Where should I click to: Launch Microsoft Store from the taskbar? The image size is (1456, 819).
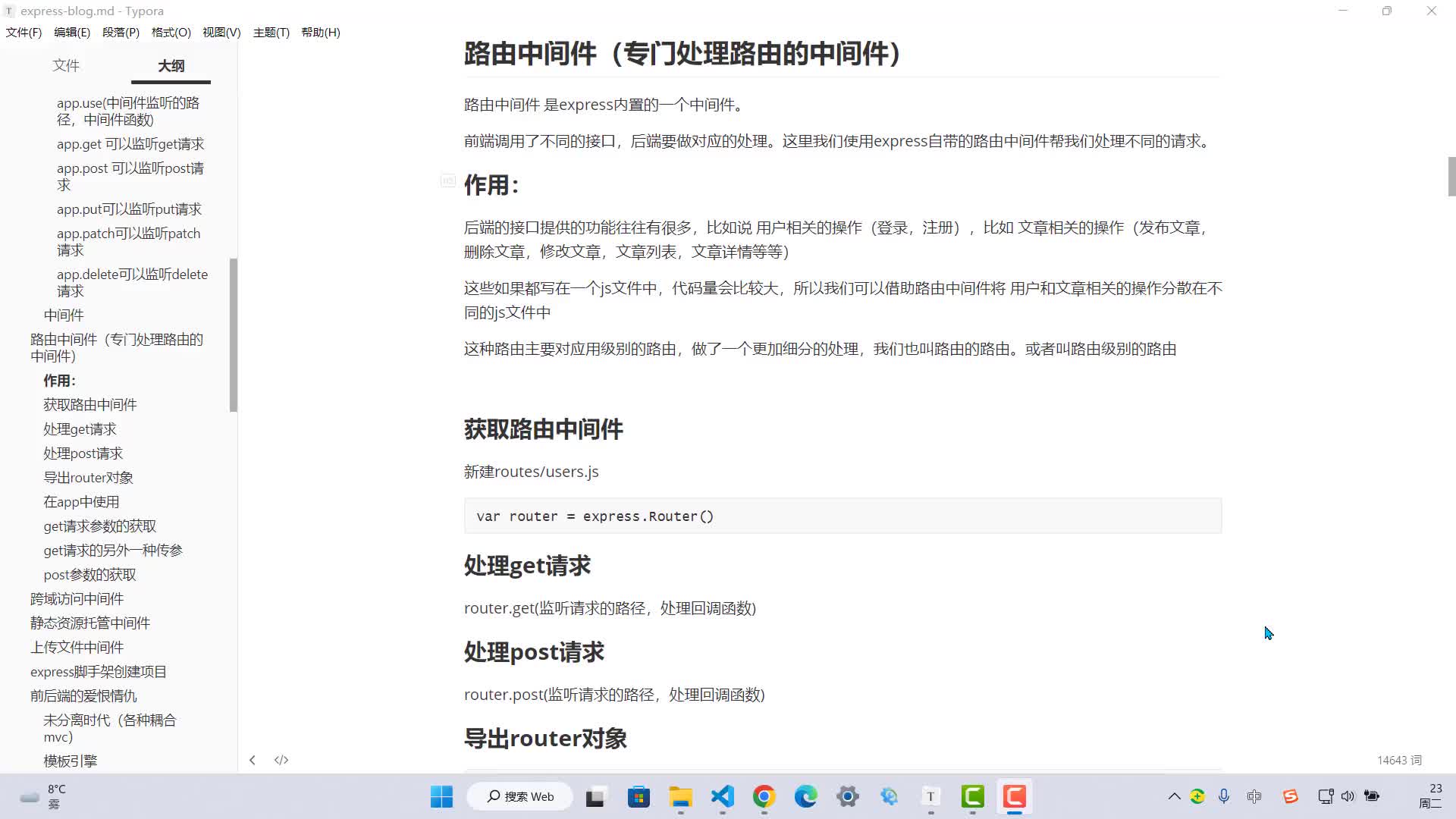coord(639,796)
